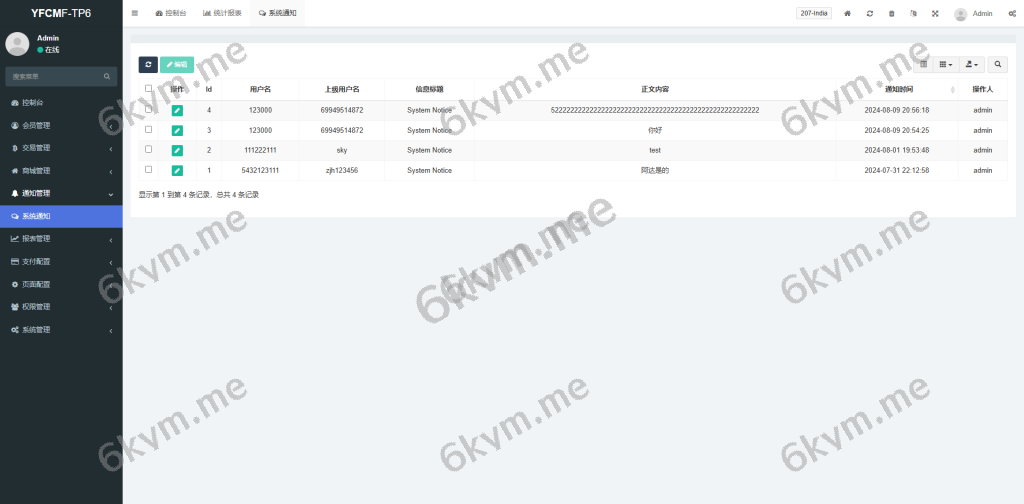Click the trash clear-cache icon in header
Viewport: 1024px width, 504px height.
(x=891, y=14)
